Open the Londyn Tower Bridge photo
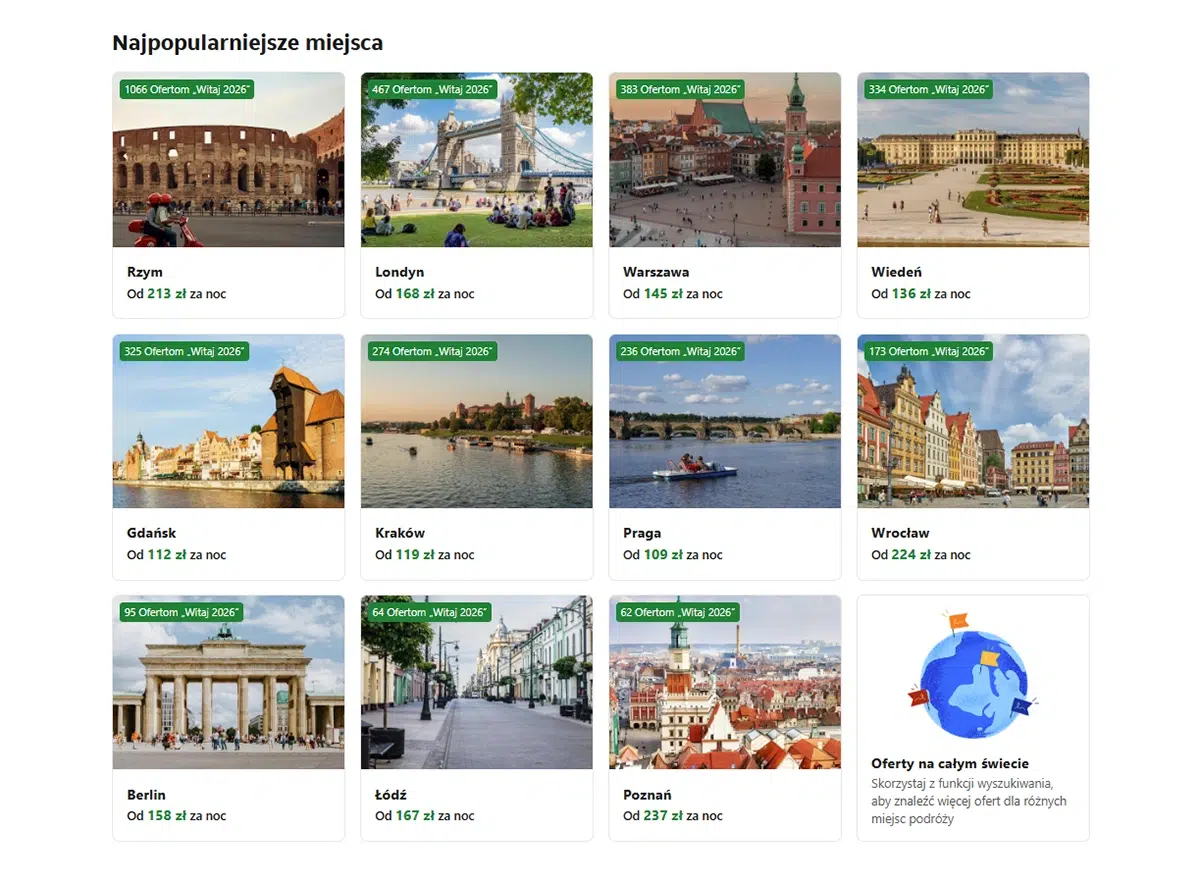 click(476, 159)
